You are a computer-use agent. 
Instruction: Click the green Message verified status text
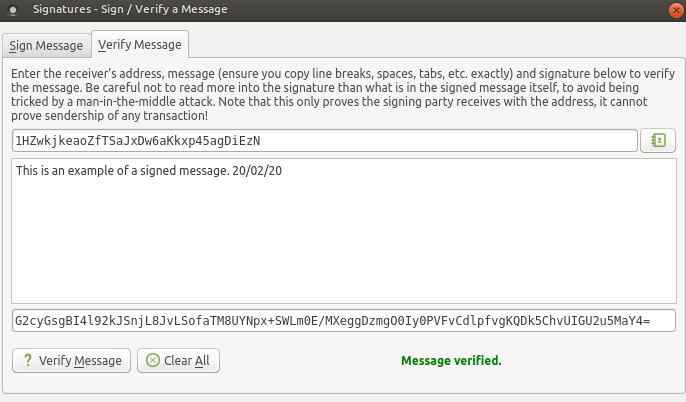[x=451, y=360]
